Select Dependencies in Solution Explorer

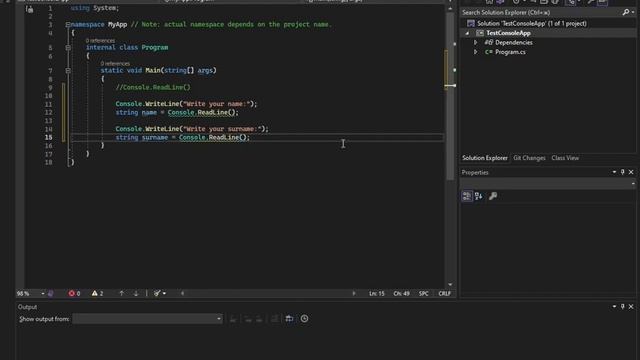(x=513, y=42)
